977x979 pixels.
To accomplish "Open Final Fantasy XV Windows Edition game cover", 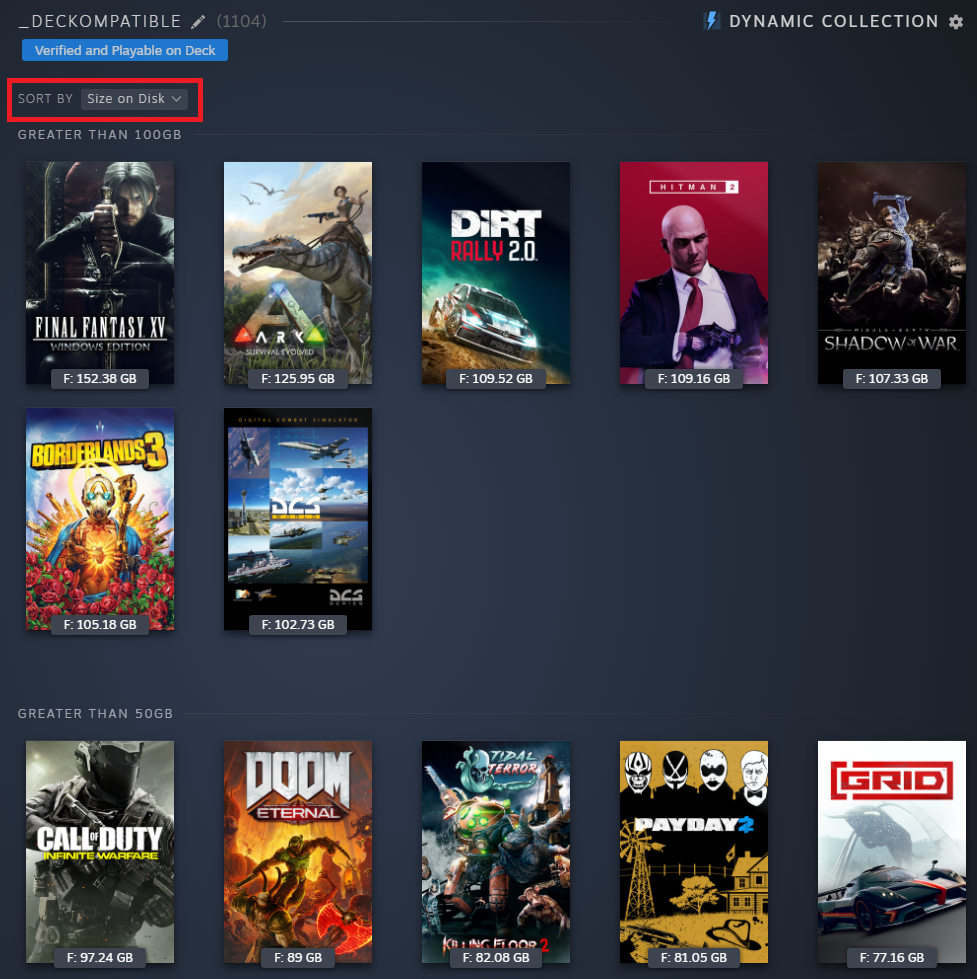I will click(100, 273).
